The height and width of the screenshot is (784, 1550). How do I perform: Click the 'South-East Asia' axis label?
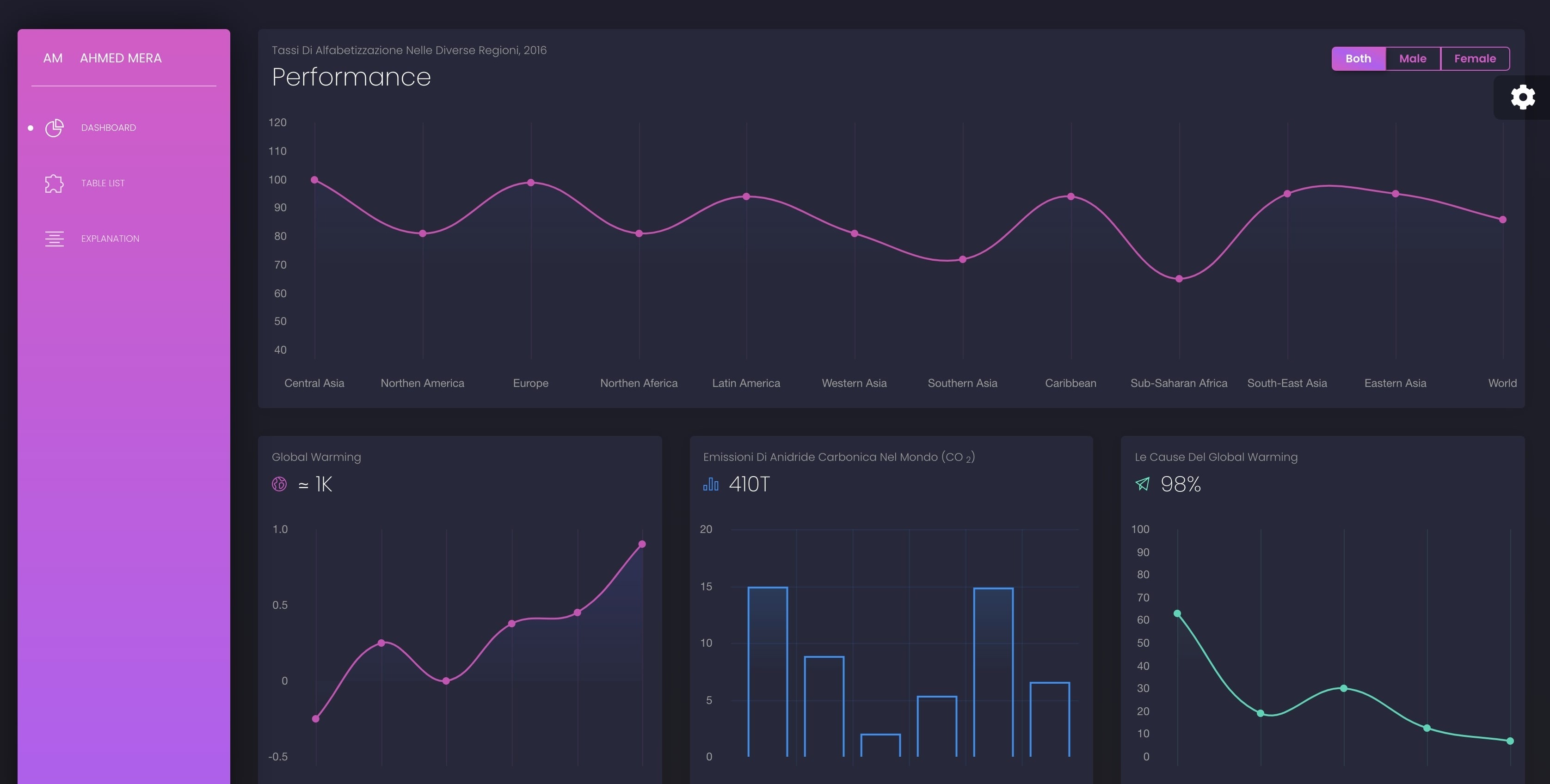point(1287,383)
